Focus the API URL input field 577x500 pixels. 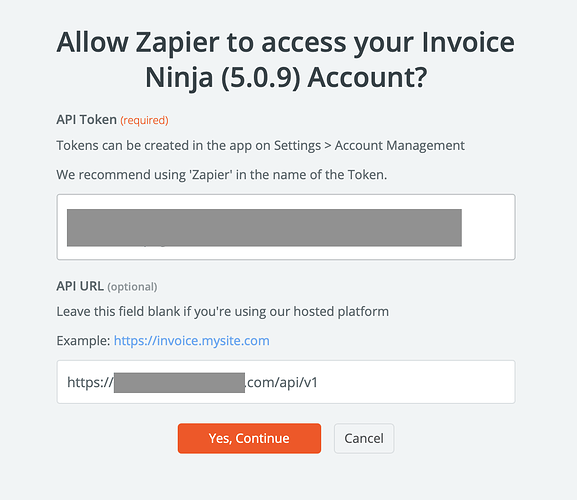(286, 382)
